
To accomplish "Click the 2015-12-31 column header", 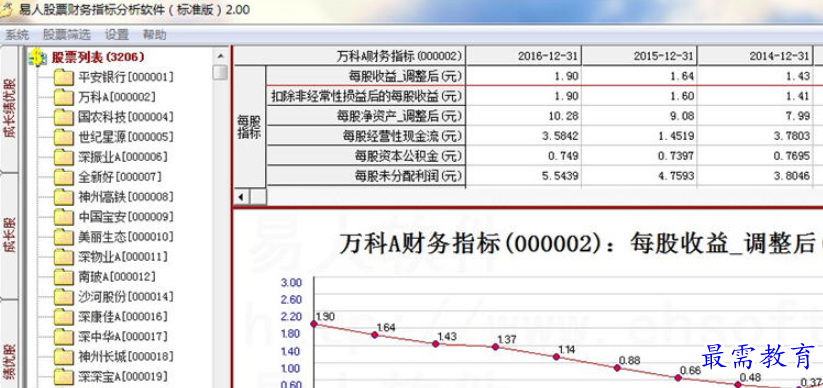I will pos(640,56).
